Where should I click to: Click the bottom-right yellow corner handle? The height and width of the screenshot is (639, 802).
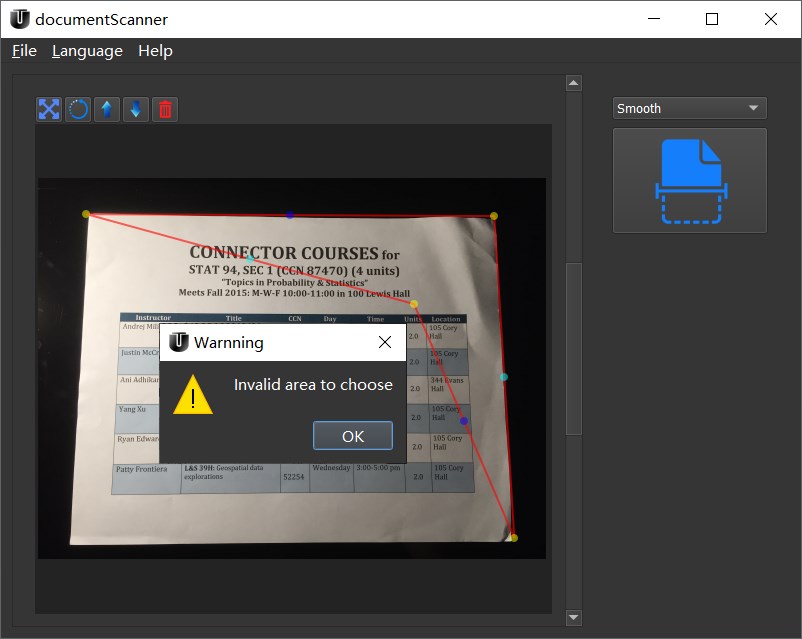(514, 538)
